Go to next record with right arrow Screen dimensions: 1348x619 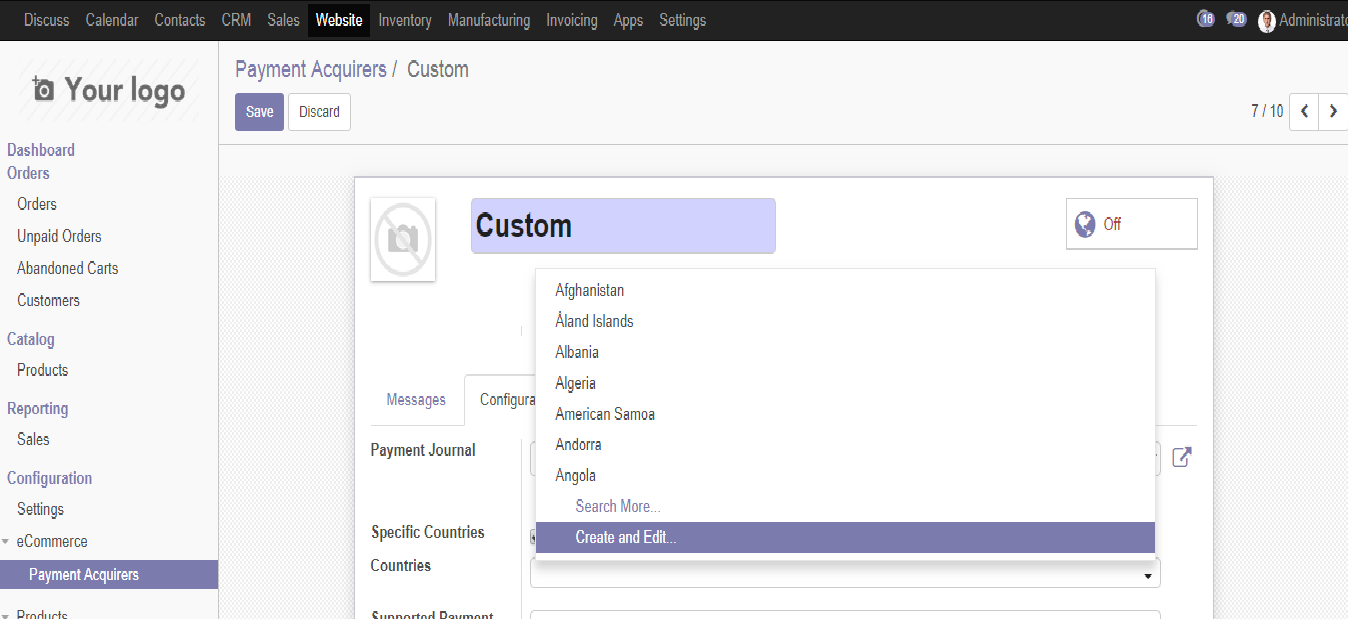[x=1333, y=112]
